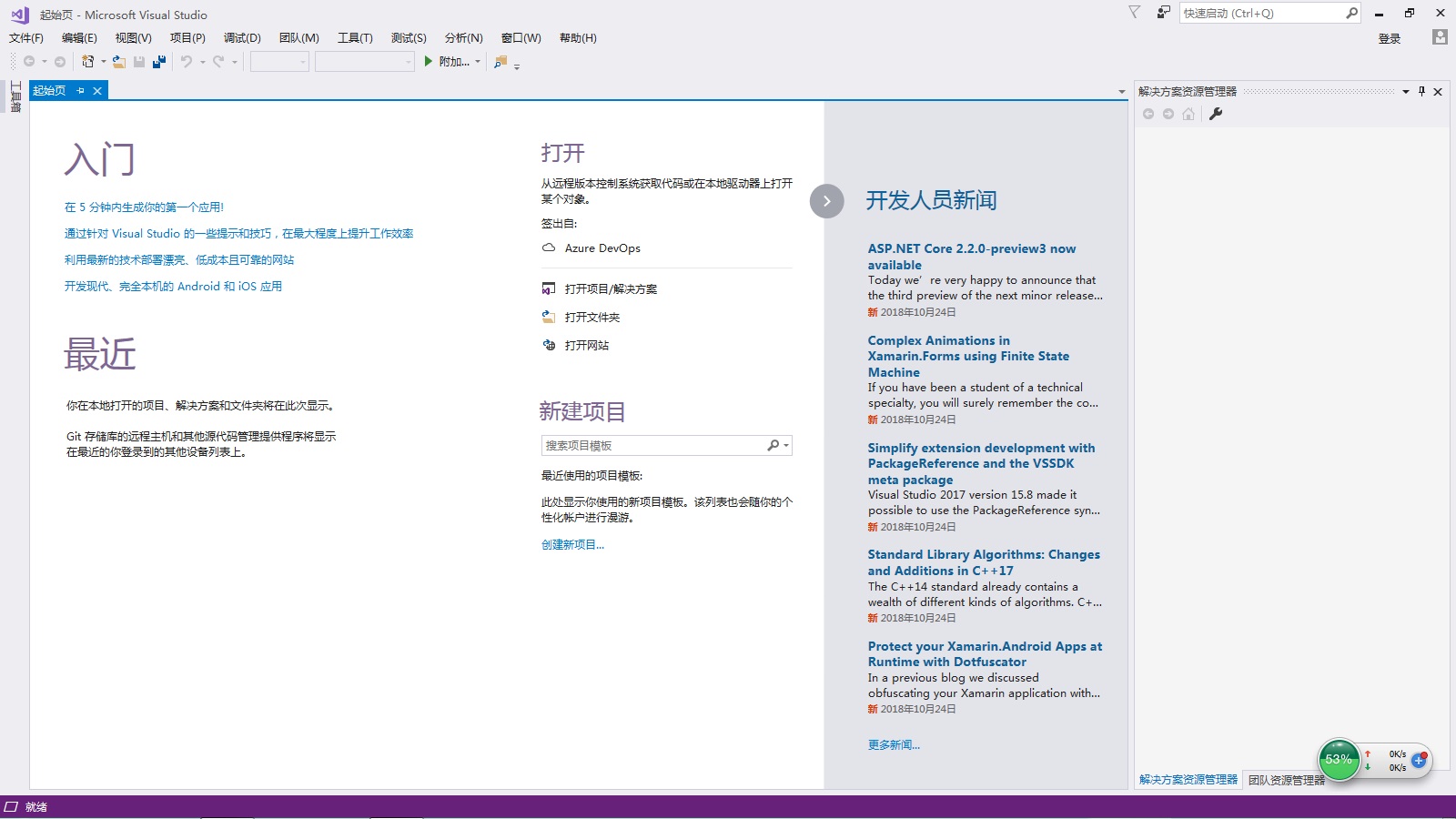Open the 编辑(E) menu
The width and height of the screenshot is (1456, 819).
click(x=79, y=37)
